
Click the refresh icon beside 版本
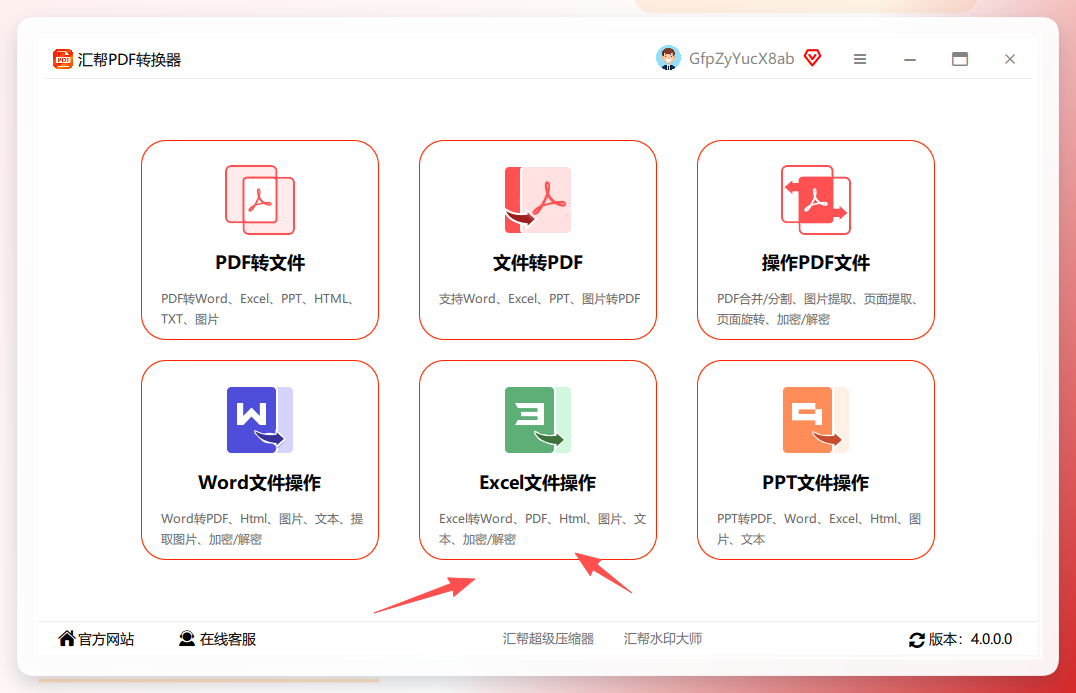(917, 639)
